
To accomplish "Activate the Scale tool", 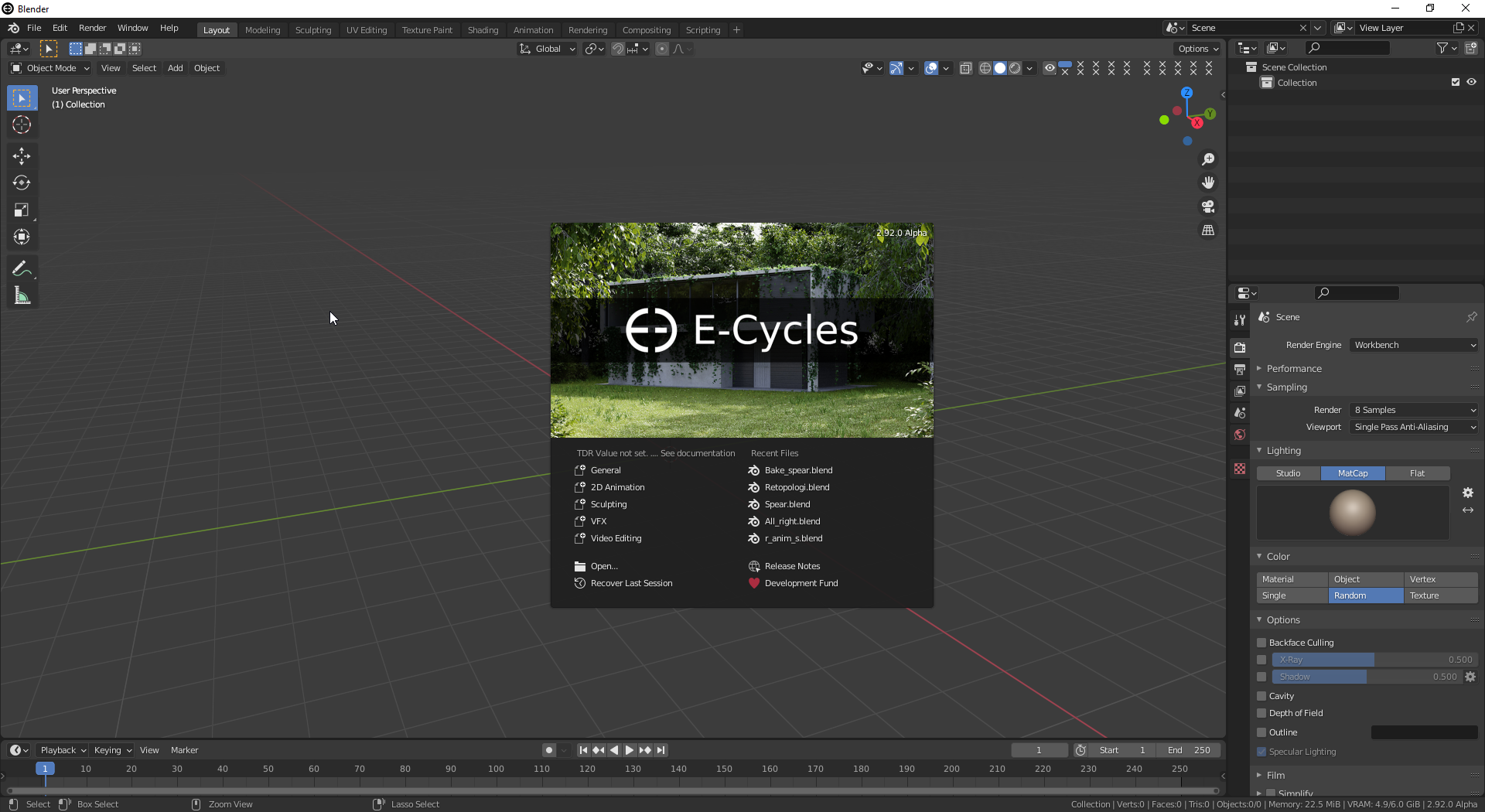I will [22, 210].
